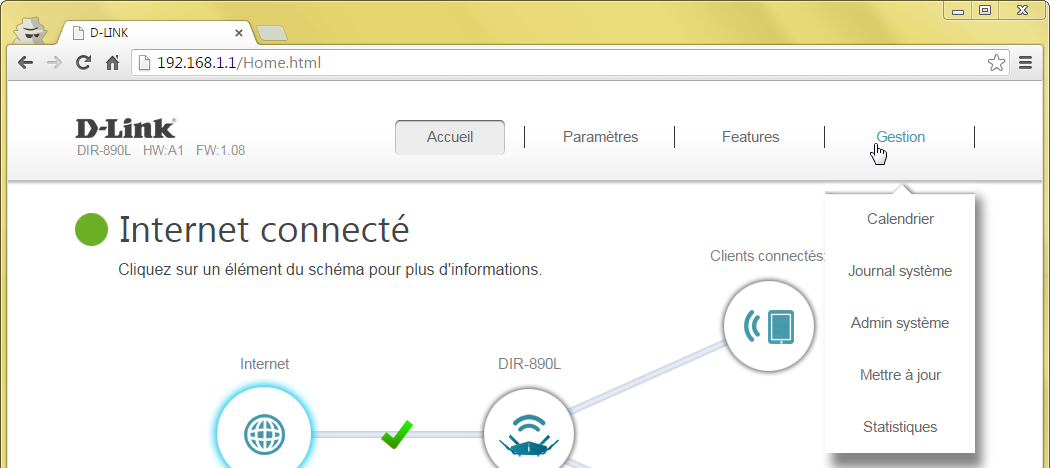1050x468 pixels.
Task: Open Statistiques from the dropdown
Action: [x=900, y=427]
